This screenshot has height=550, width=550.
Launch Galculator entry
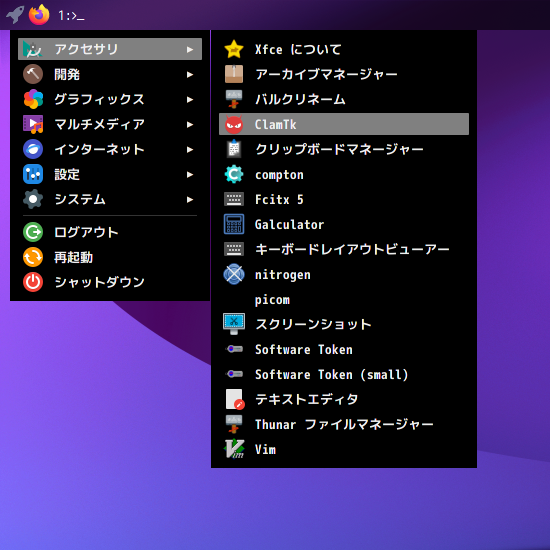344,224
